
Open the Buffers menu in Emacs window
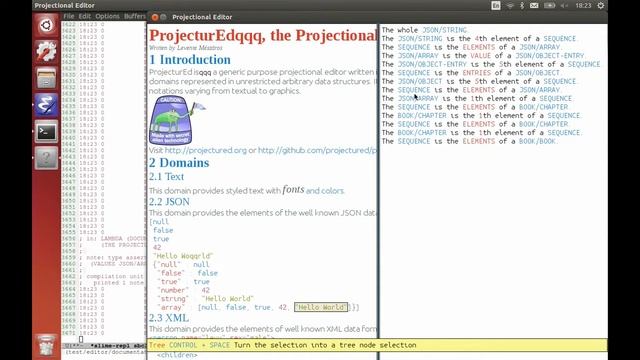pyautogui.click(x=135, y=16)
